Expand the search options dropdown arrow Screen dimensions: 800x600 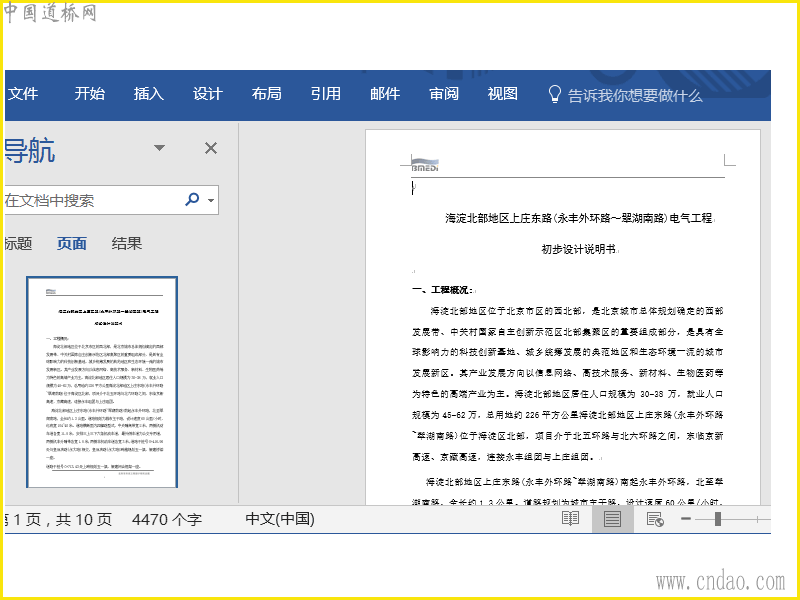point(211,200)
